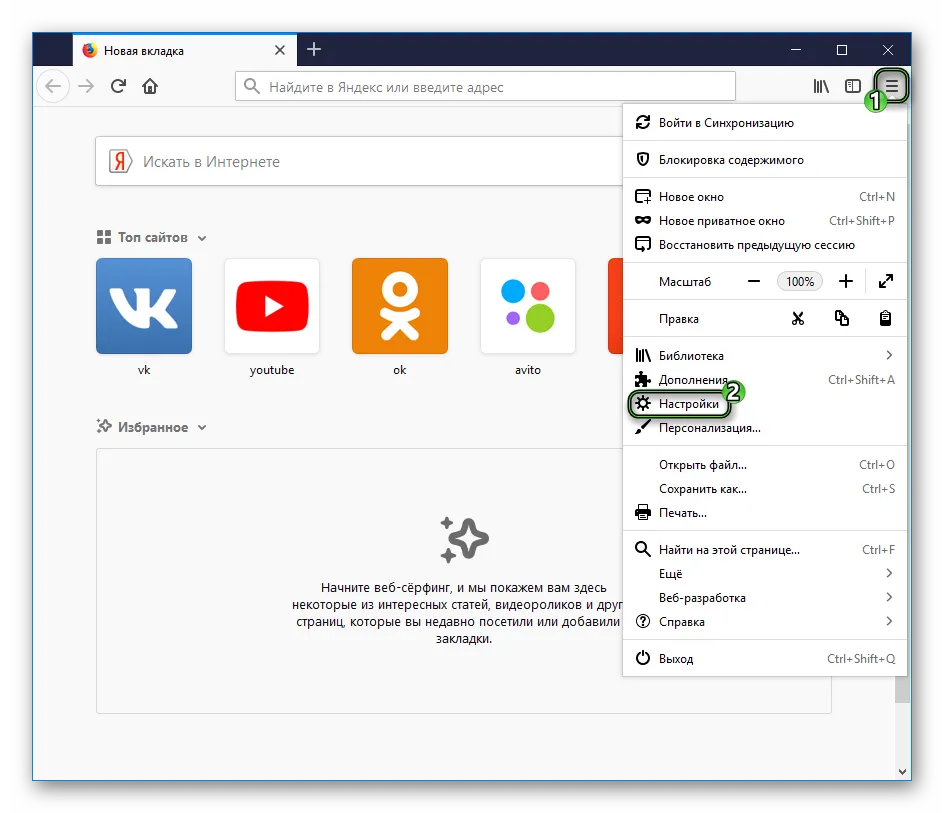
Task: Open Войти в Синхронизацию
Action: [x=765, y=123]
